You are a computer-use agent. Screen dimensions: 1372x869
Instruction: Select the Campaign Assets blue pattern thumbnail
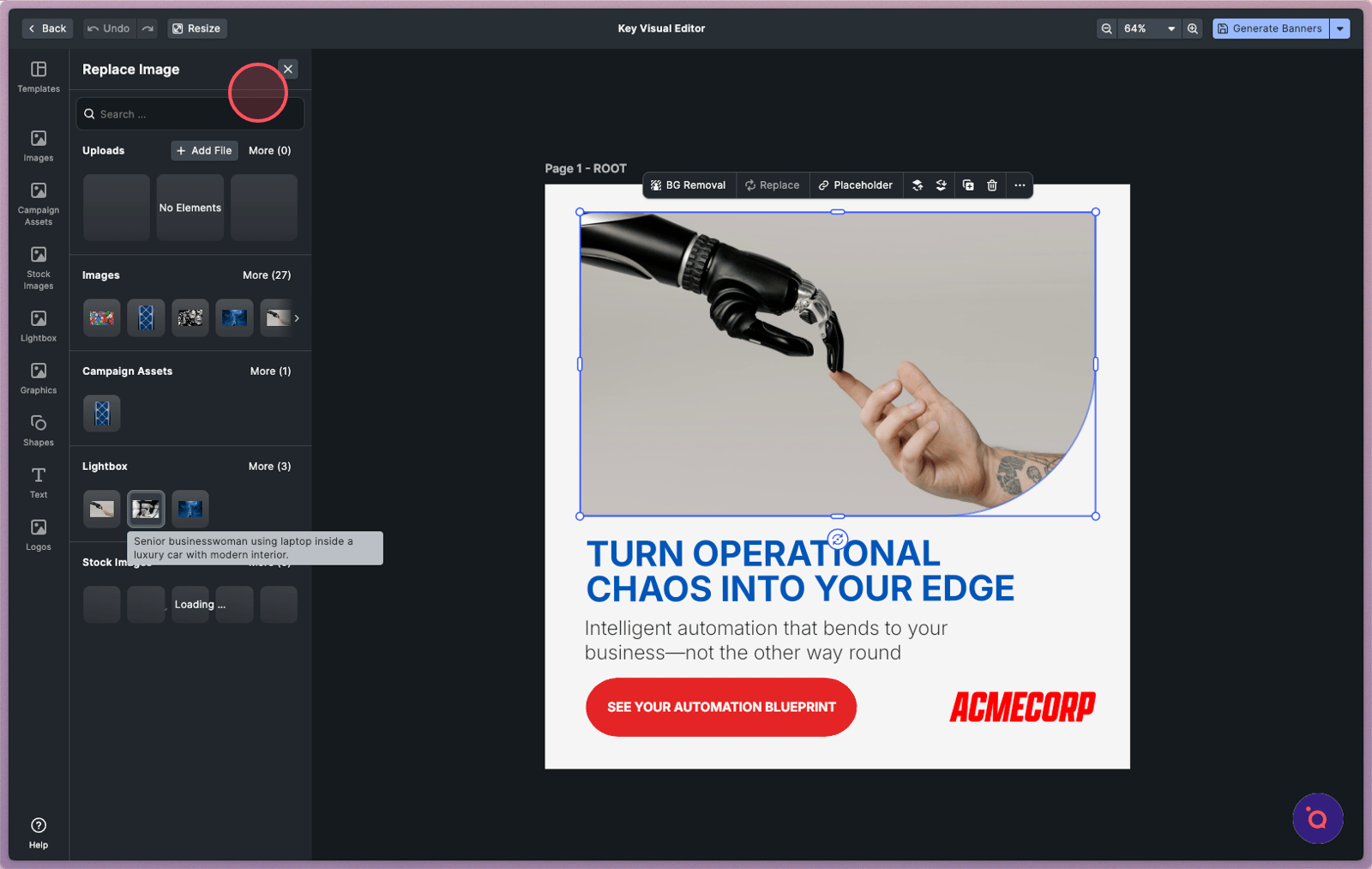pos(102,413)
